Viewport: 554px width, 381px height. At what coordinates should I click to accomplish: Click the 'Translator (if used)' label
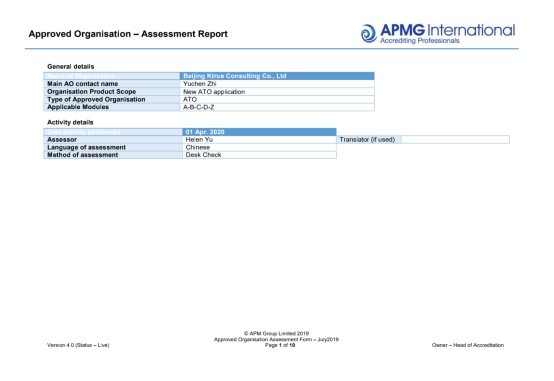[367, 140]
